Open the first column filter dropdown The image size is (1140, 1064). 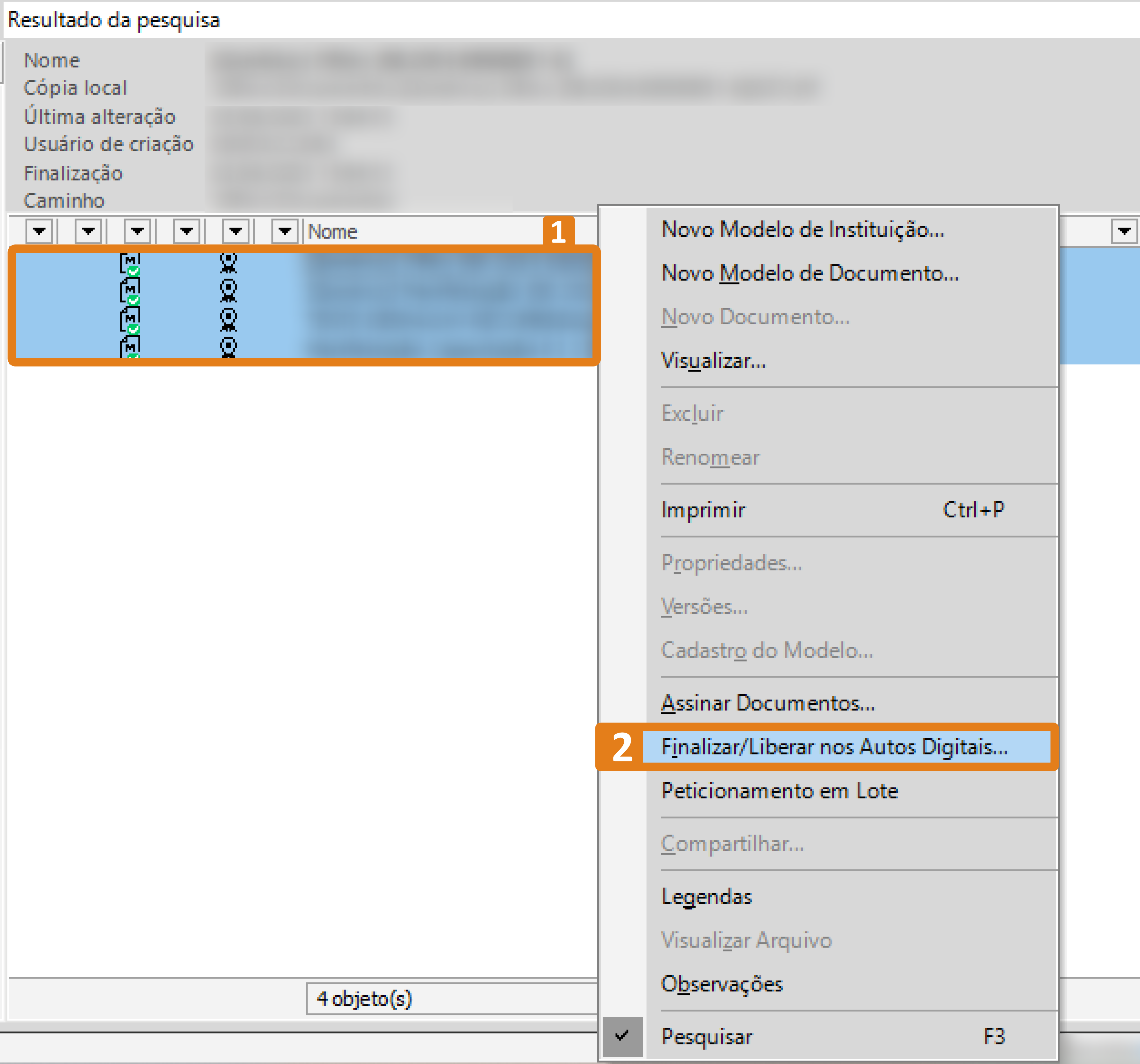coord(39,231)
